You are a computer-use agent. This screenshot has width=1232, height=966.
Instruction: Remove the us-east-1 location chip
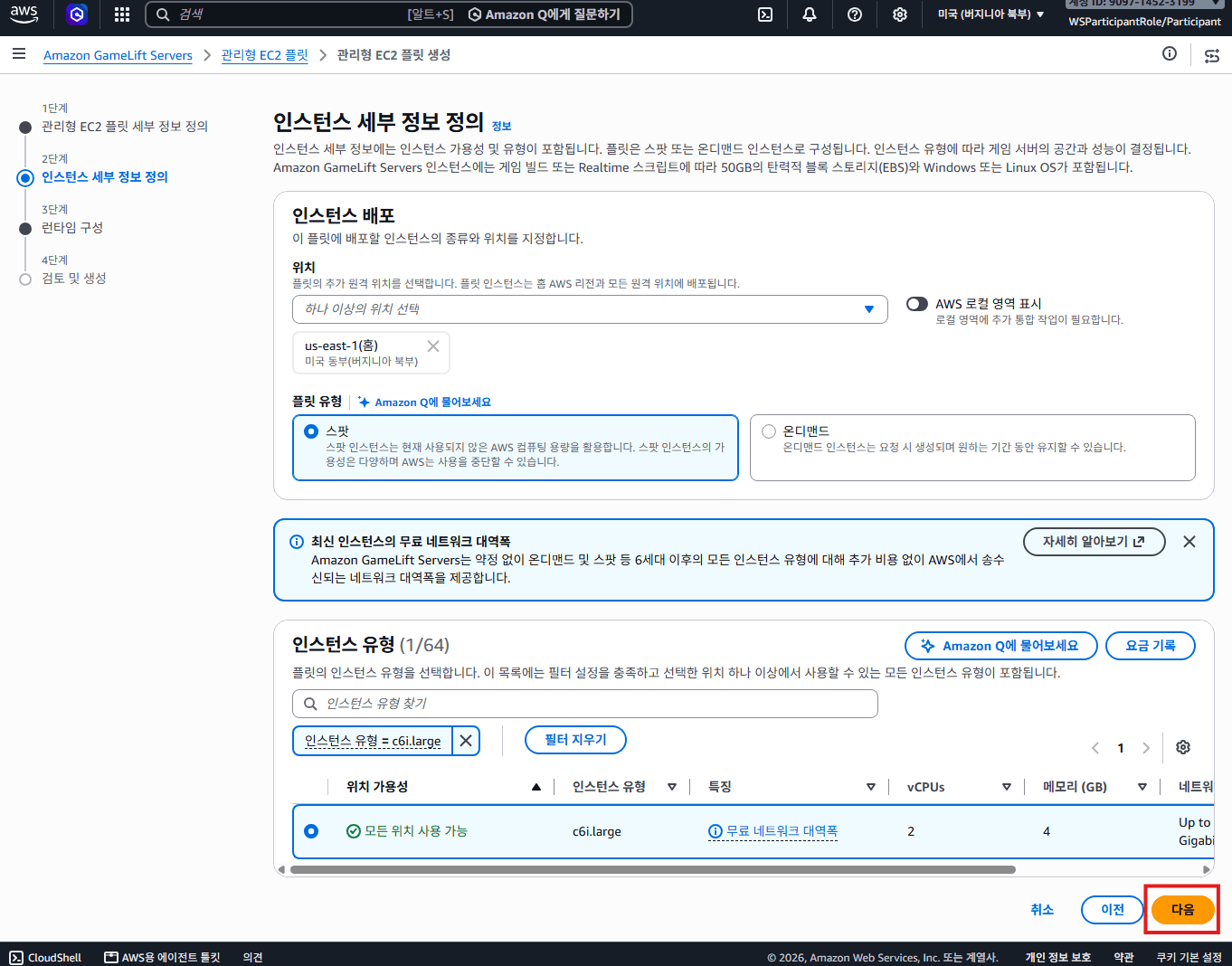click(x=433, y=346)
